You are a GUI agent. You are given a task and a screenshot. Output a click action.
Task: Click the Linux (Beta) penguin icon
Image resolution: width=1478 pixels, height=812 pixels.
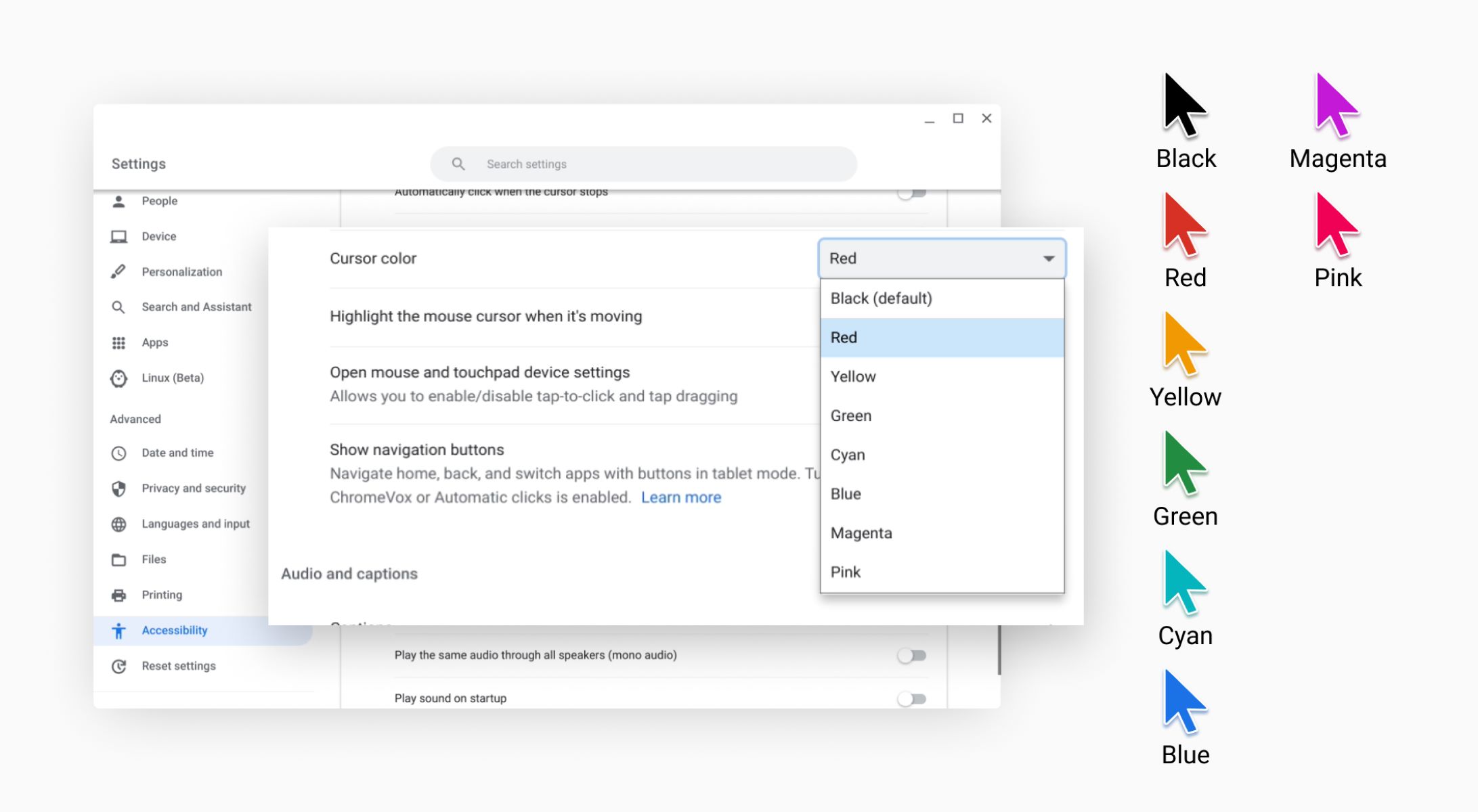click(119, 378)
